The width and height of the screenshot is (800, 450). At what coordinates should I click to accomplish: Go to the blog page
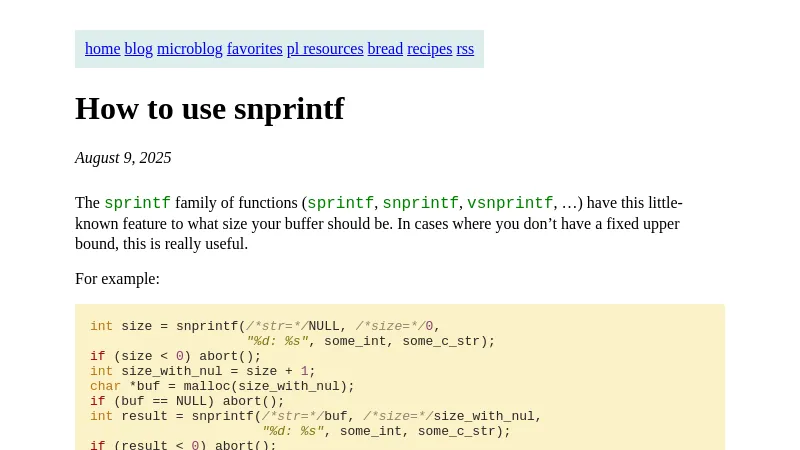[138, 49]
